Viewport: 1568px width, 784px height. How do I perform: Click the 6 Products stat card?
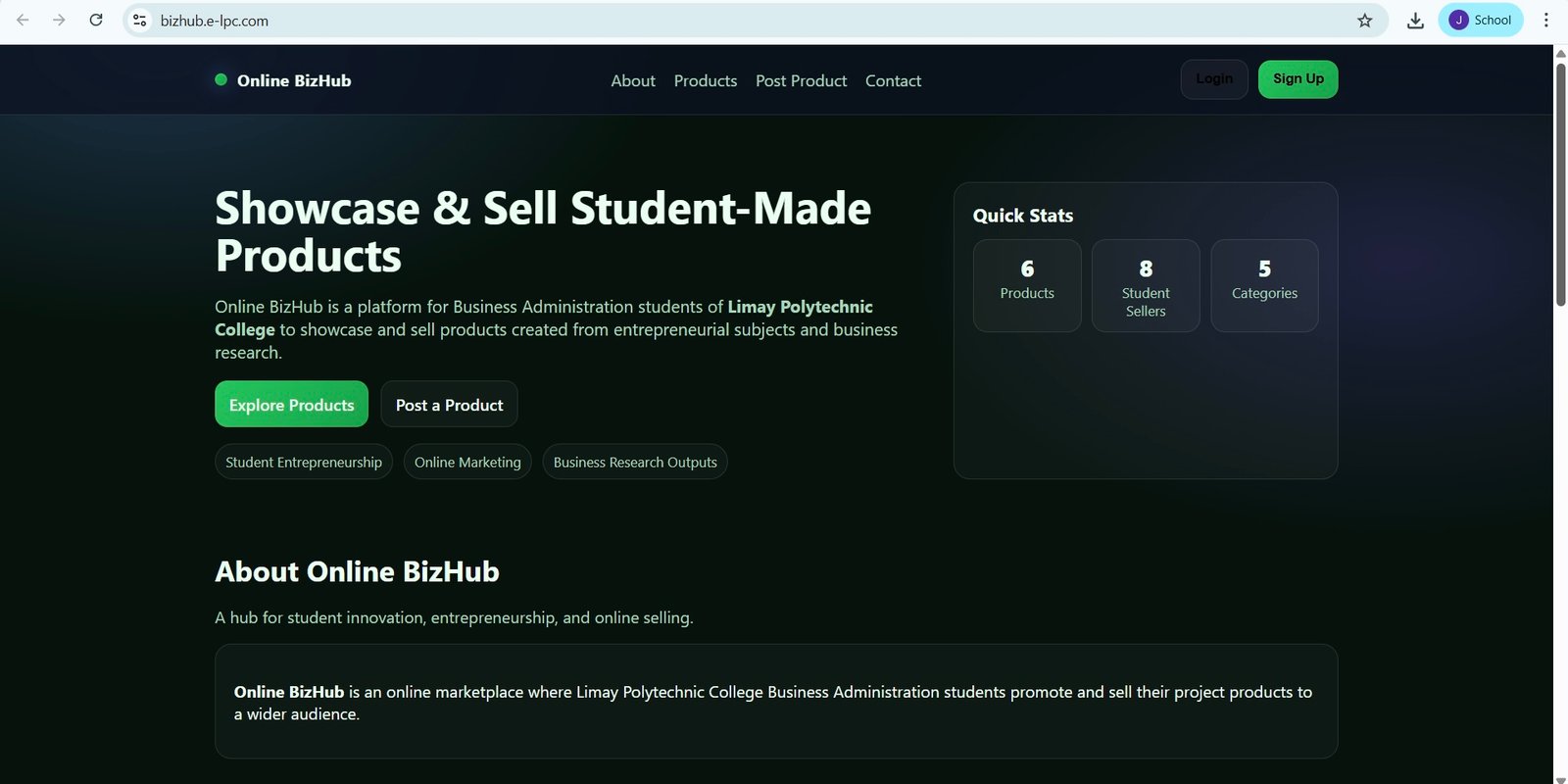tap(1027, 285)
